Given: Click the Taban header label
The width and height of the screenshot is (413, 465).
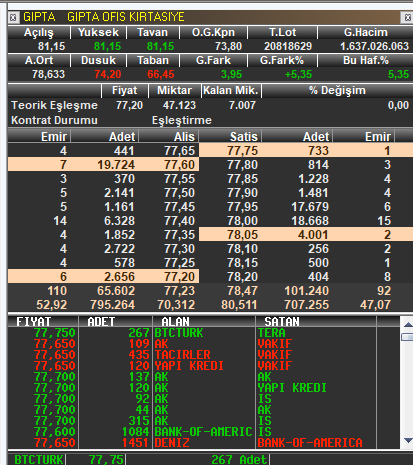Looking at the screenshot, I should (x=153, y=60).
